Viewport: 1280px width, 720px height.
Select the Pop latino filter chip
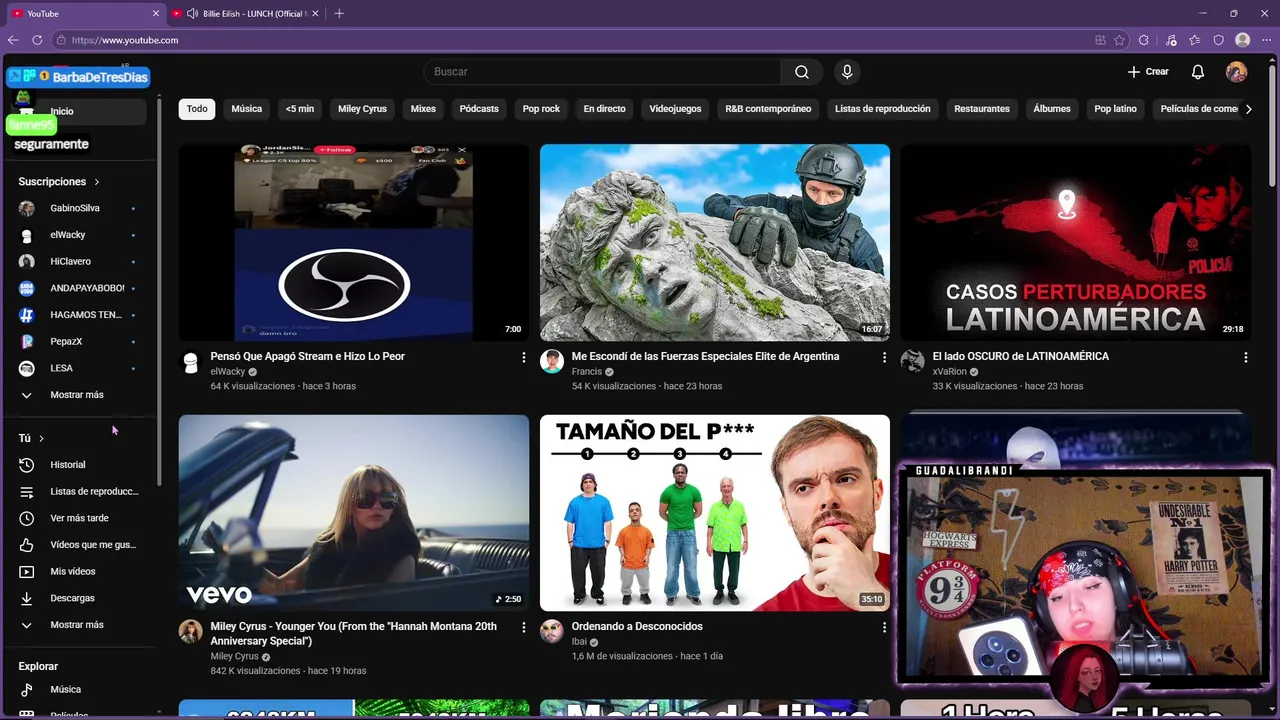tap(1115, 109)
